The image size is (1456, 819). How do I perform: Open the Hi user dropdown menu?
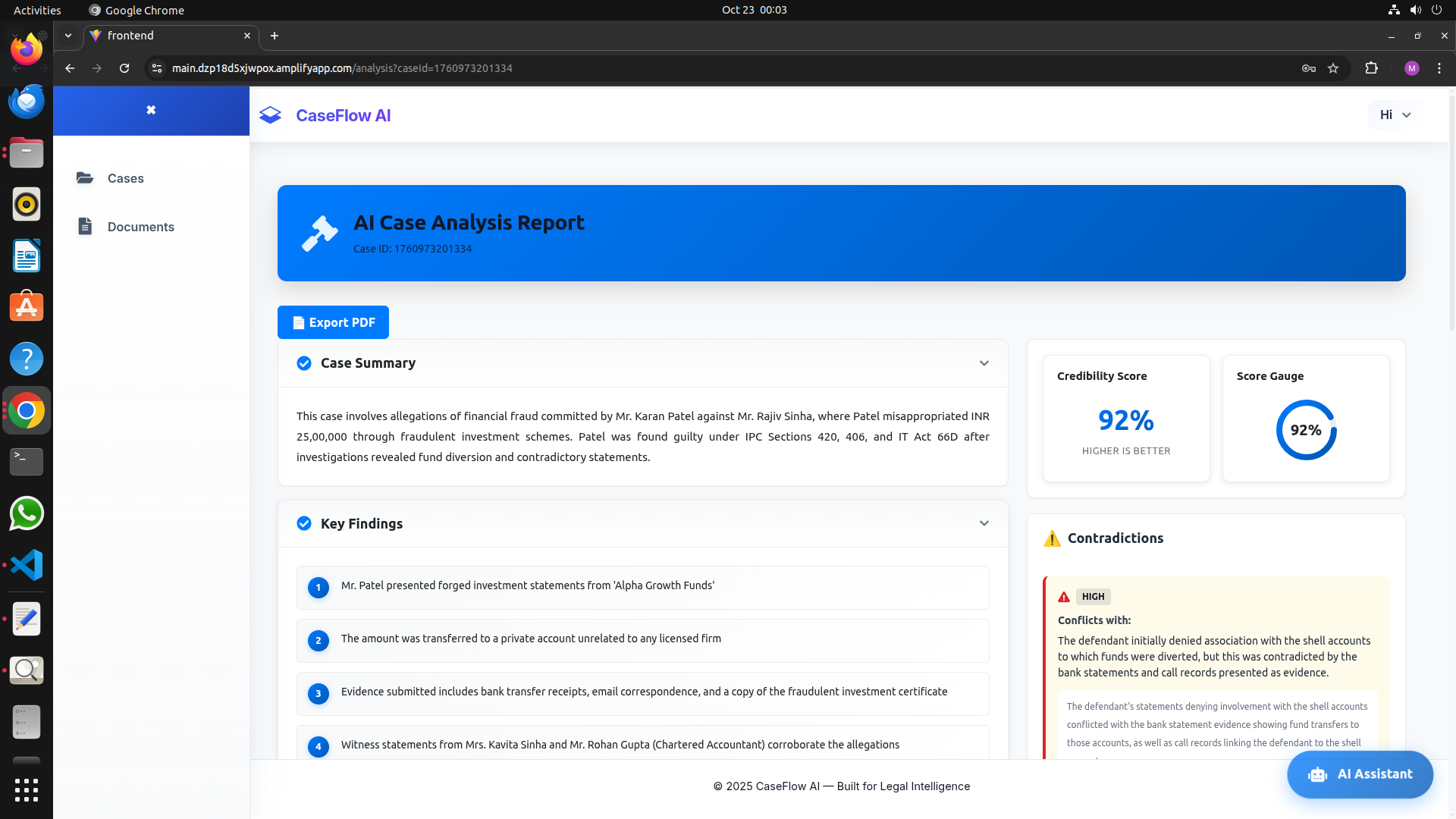coord(1395,115)
